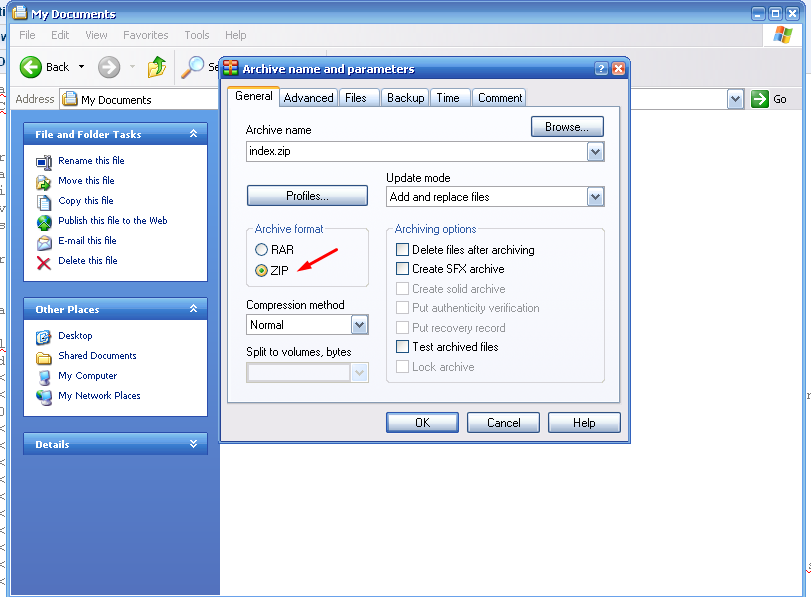The width and height of the screenshot is (811, 597).
Task: Open the Archive name dropdown arrow
Action: 595,152
